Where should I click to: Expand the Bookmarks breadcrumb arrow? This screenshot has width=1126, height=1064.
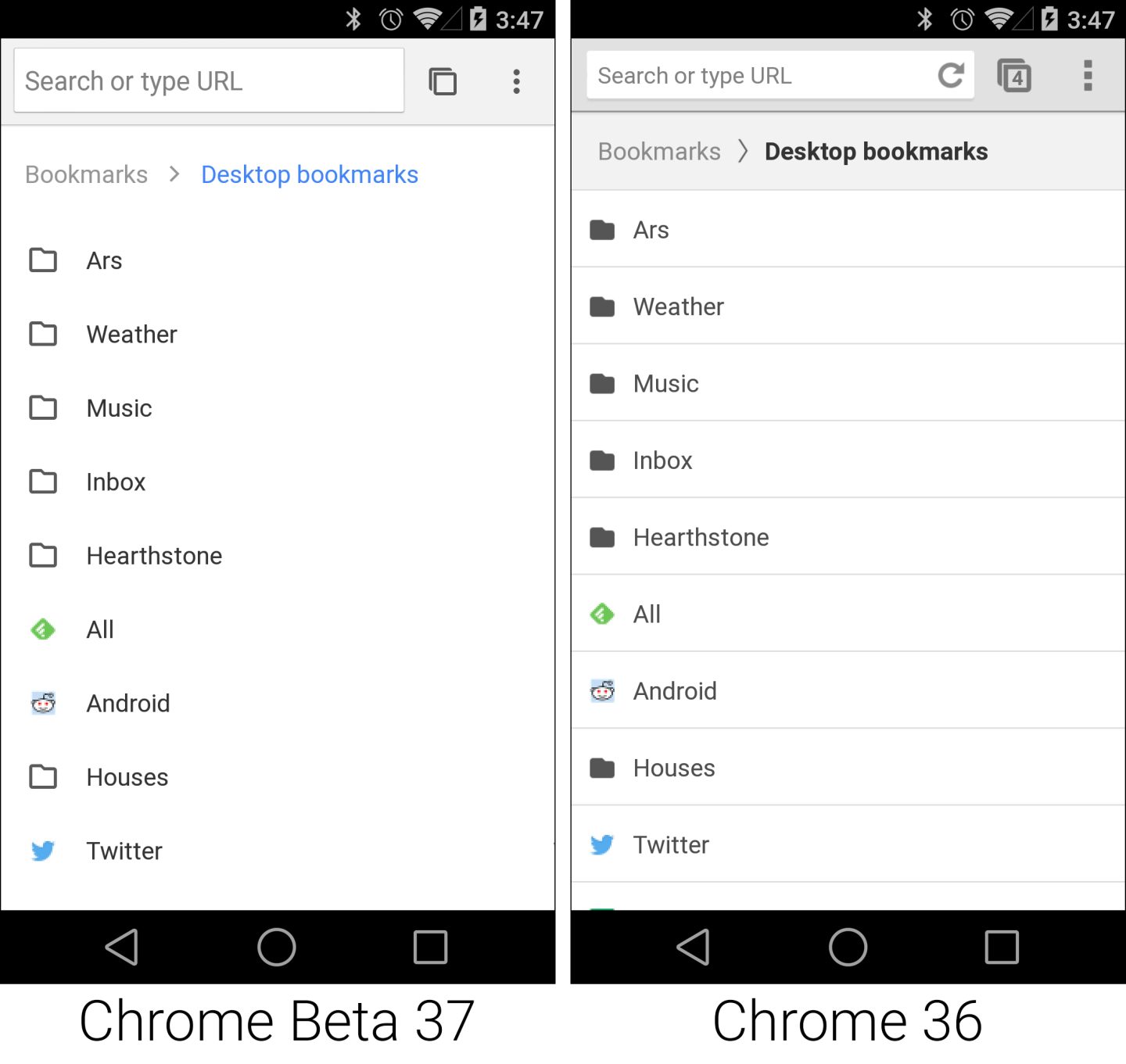[174, 174]
